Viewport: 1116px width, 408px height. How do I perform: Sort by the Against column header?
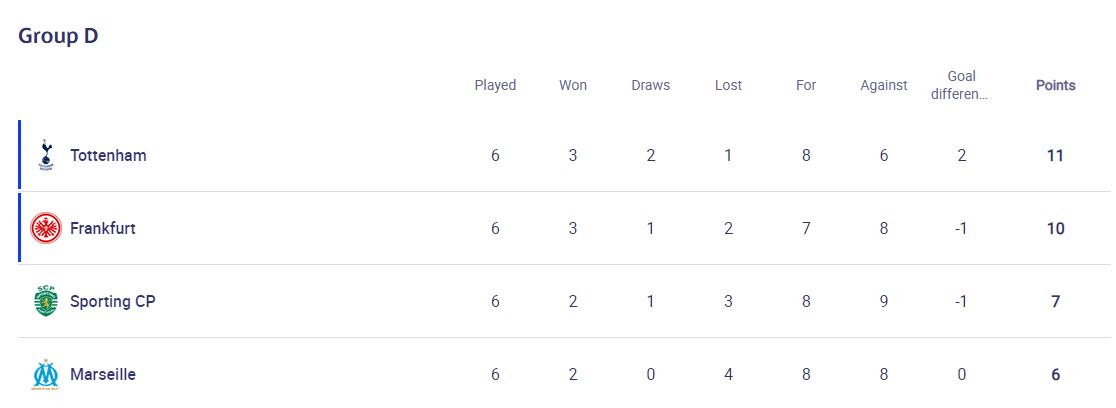click(884, 85)
